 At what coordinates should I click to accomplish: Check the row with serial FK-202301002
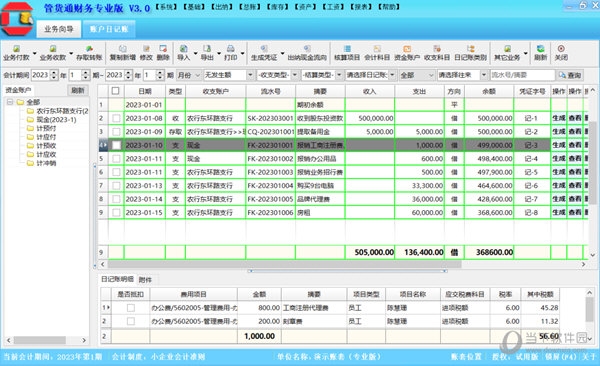(116, 158)
